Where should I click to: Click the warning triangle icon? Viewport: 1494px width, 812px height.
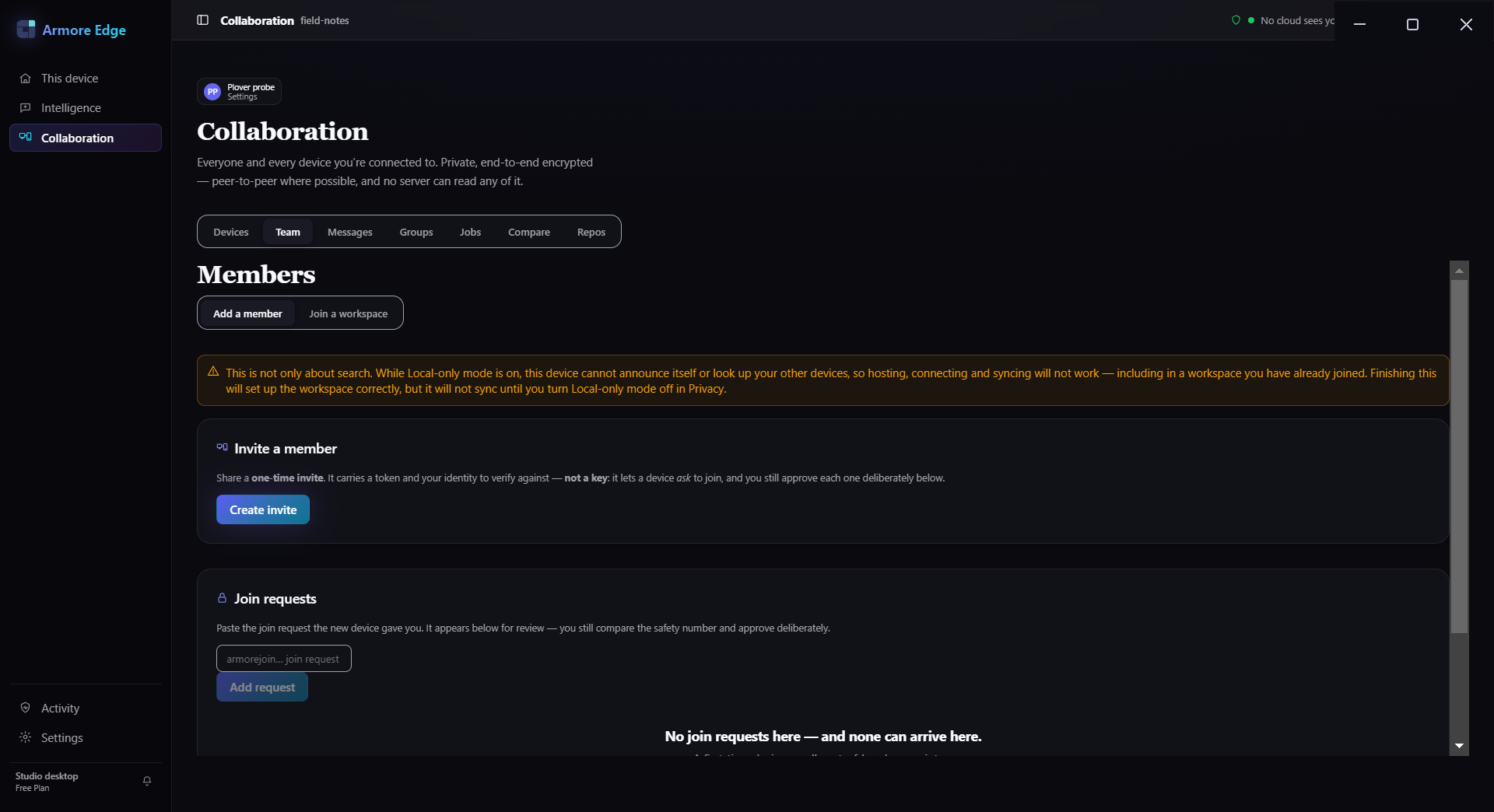(213, 372)
